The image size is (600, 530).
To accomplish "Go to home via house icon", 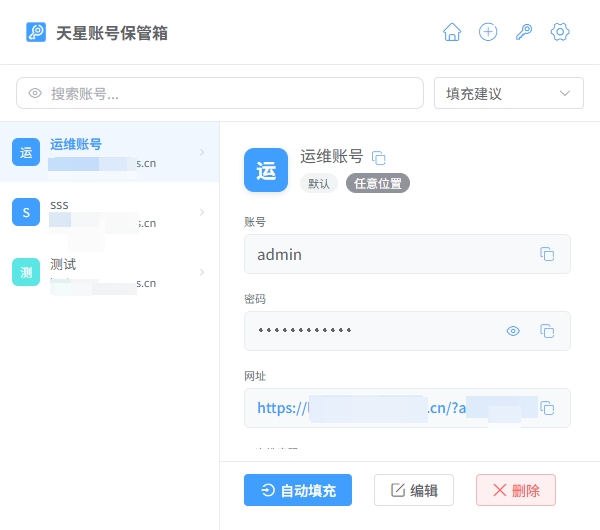I will click(x=452, y=32).
